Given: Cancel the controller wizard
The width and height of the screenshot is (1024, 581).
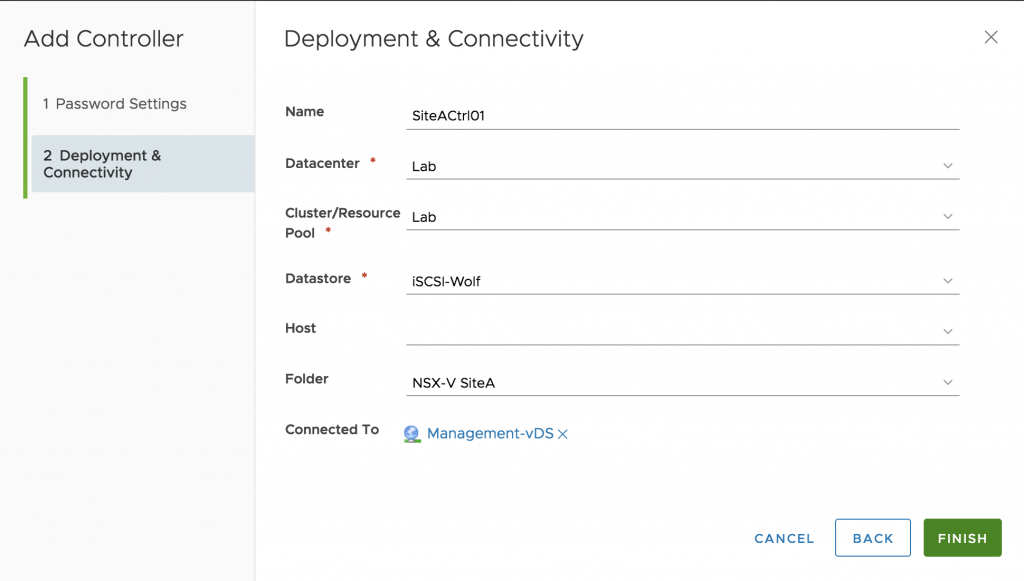Looking at the screenshot, I should coord(784,539).
